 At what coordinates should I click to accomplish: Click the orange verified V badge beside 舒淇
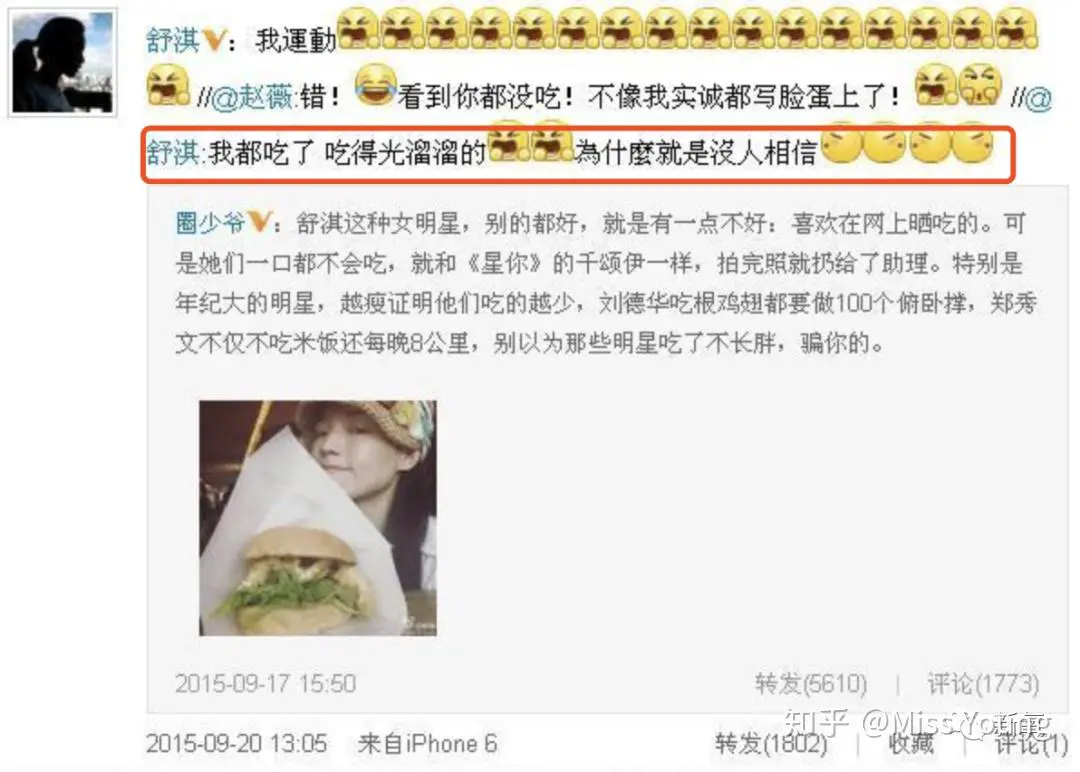click(214, 40)
